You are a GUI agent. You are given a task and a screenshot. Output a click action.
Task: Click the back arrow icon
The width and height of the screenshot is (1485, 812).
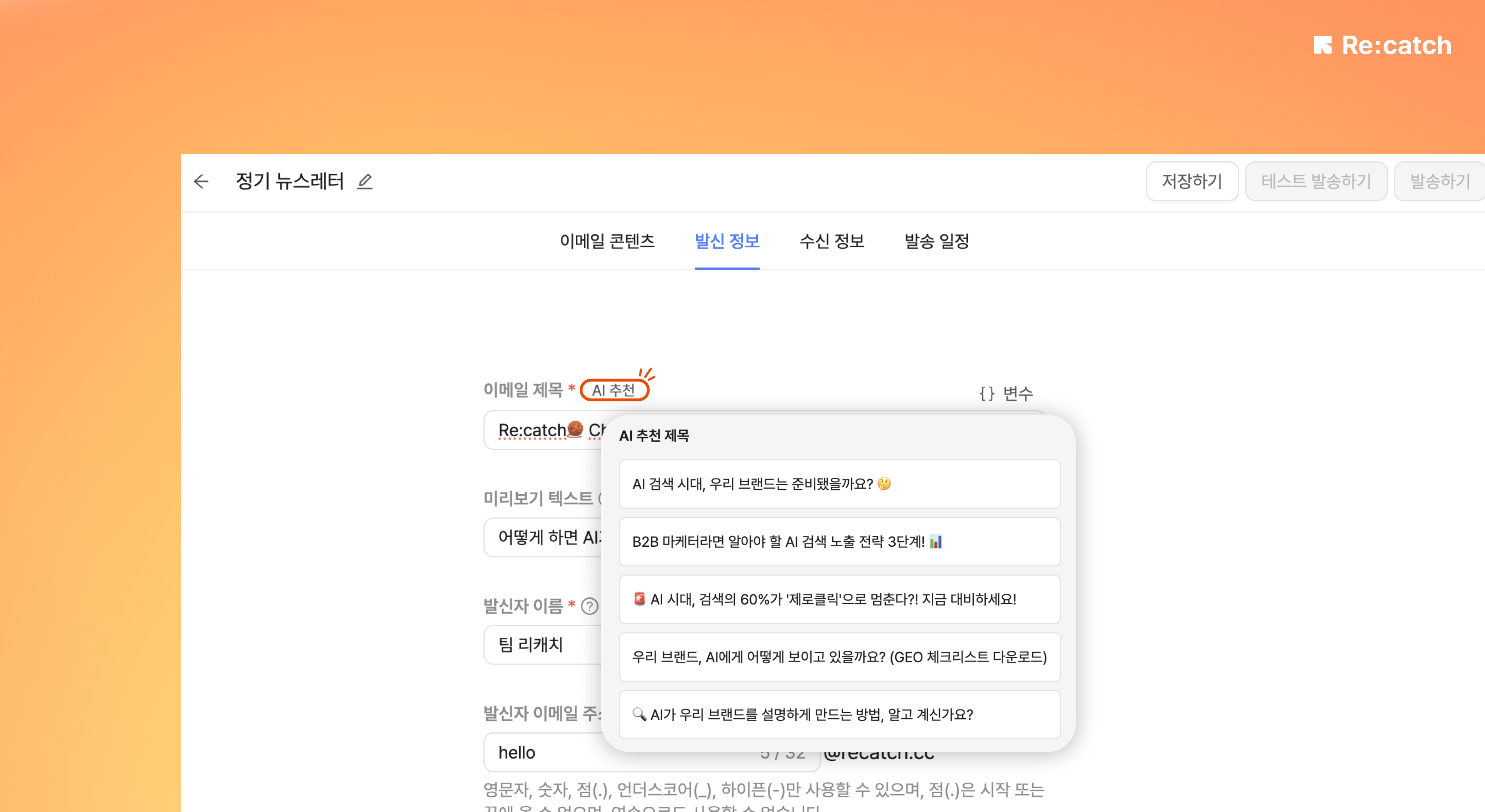201,182
